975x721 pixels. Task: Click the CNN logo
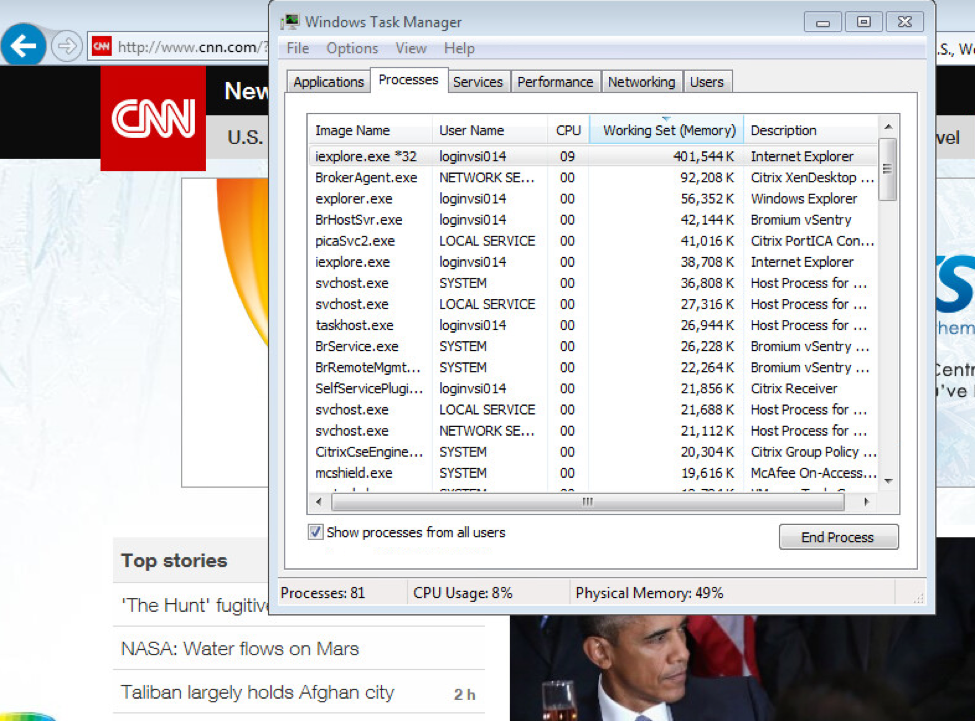click(x=152, y=120)
